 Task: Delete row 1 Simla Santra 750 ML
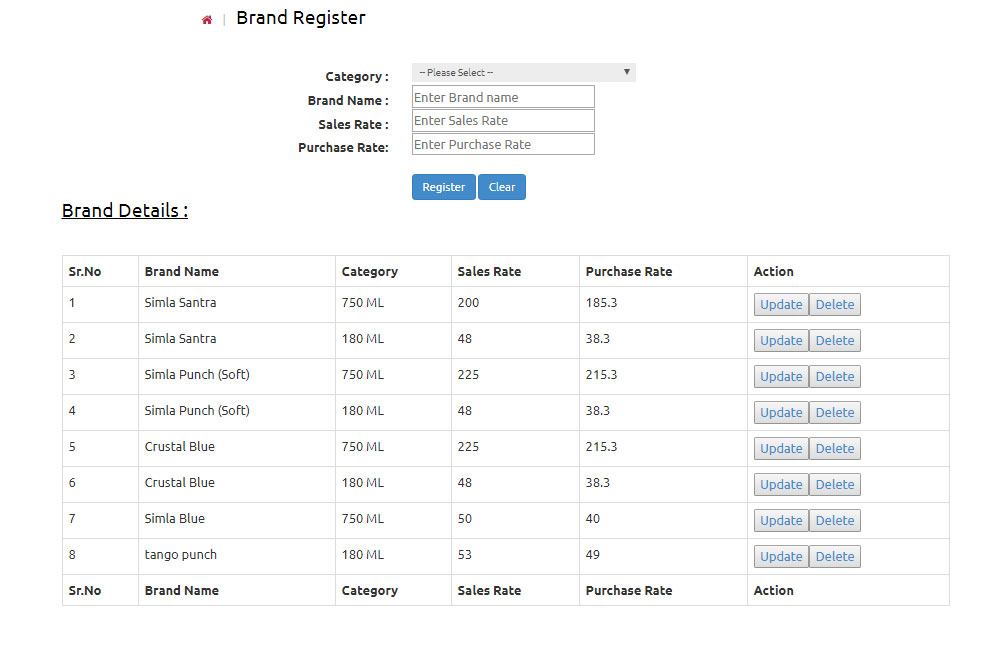(x=834, y=305)
